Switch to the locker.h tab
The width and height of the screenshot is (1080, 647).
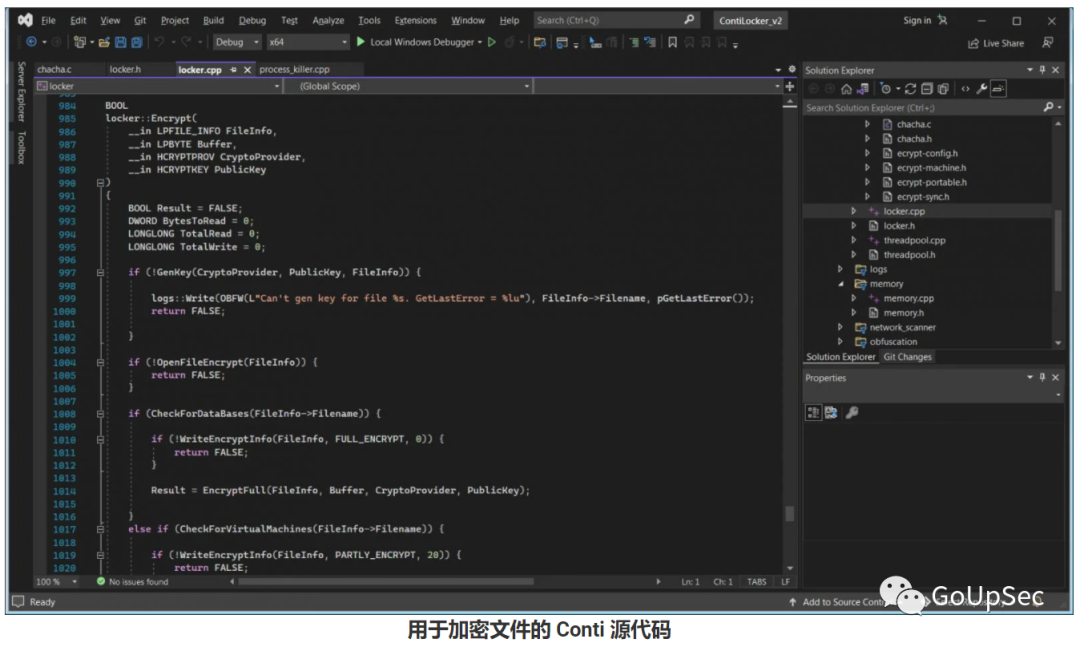point(125,70)
